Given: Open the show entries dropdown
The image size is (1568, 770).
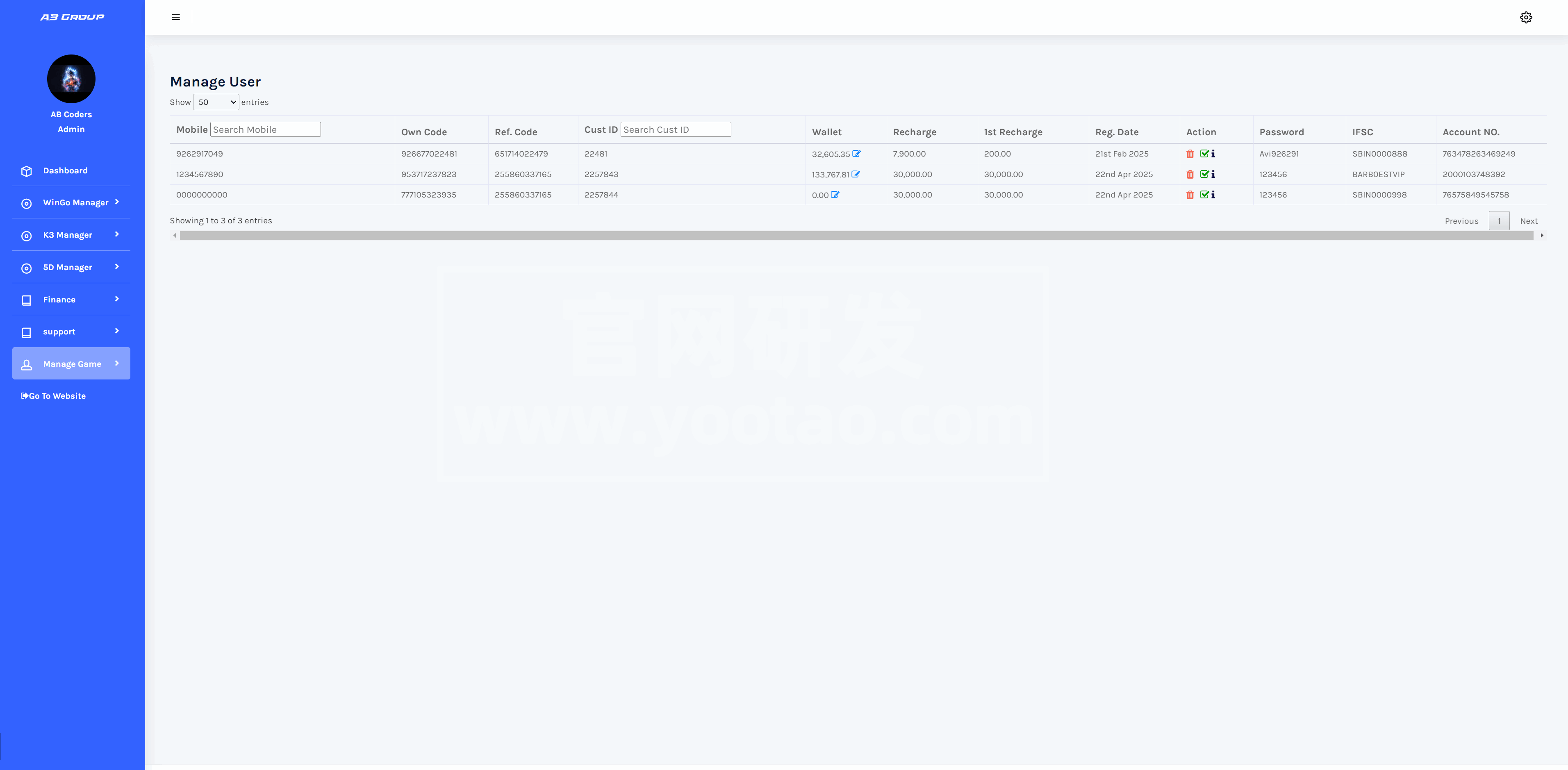Looking at the screenshot, I should click(x=216, y=102).
